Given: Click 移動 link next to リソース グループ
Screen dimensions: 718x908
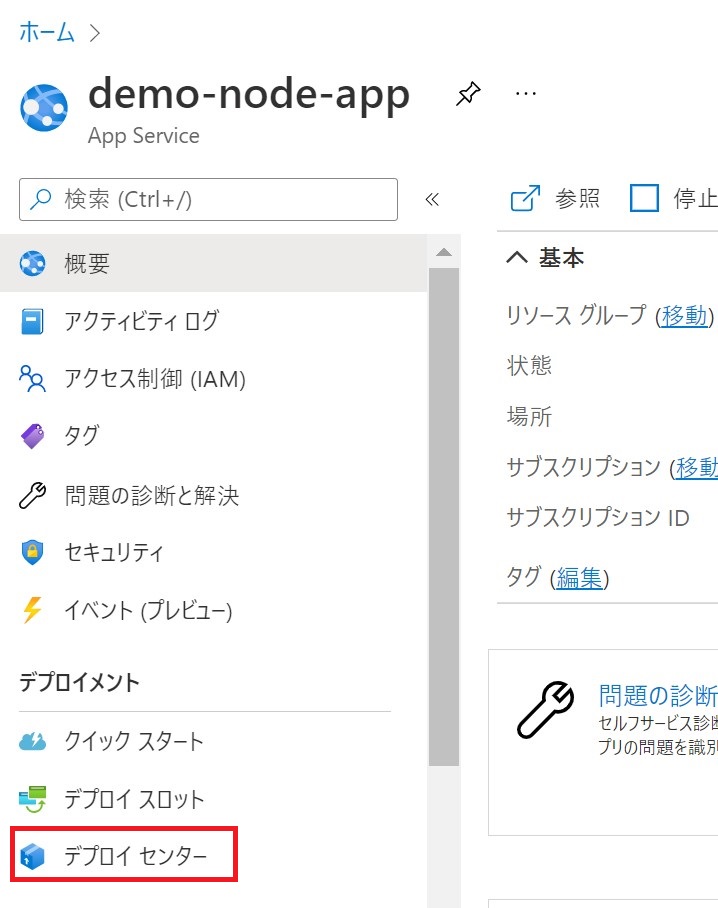Looking at the screenshot, I should pos(685,316).
